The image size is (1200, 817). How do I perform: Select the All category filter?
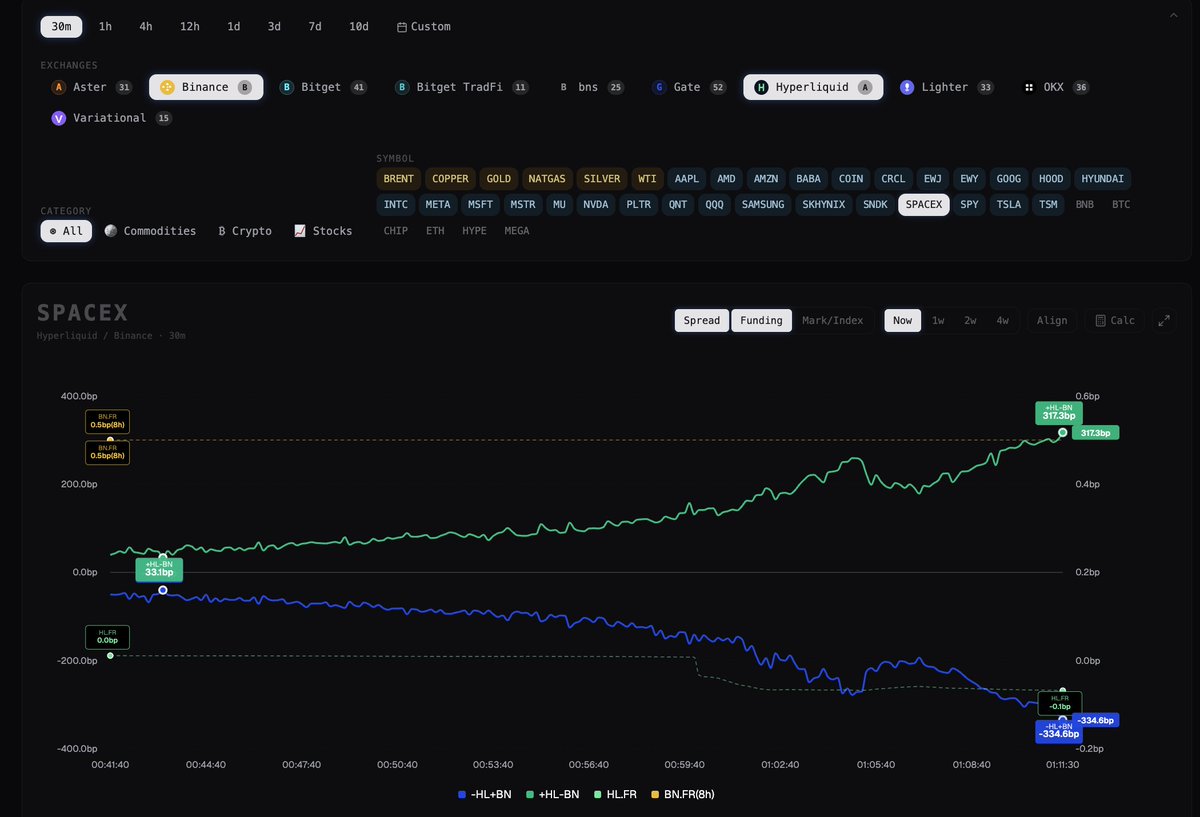pyautogui.click(x=66, y=230)
